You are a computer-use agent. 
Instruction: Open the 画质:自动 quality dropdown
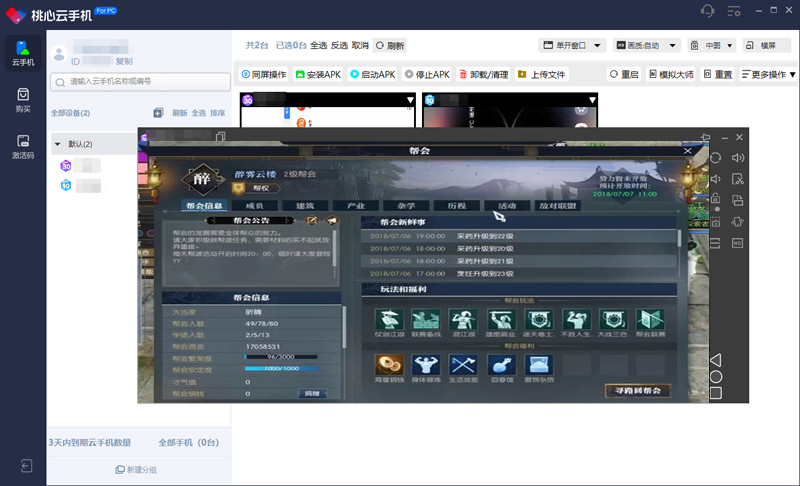[646, 45]
